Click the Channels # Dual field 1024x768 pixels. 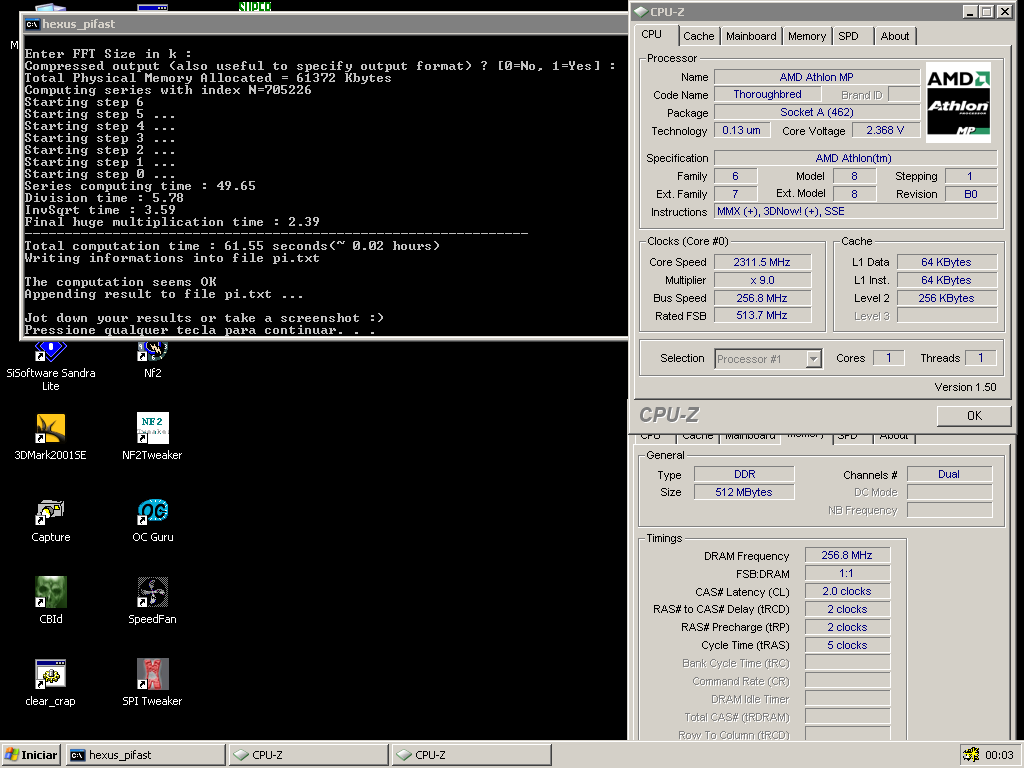click(x=950, y=474)
